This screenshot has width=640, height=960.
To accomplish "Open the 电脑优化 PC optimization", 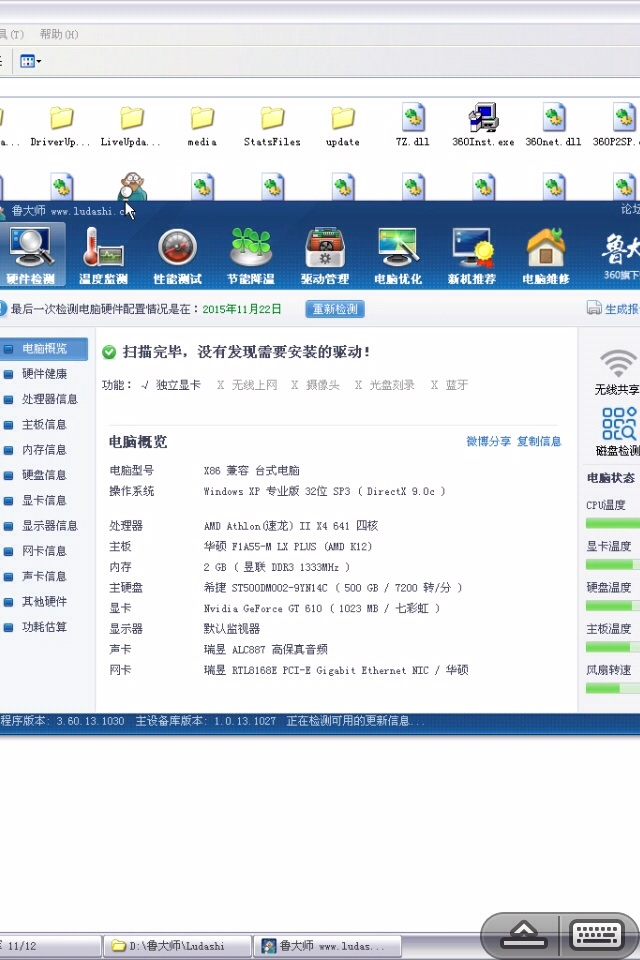I will pos(398,256).
